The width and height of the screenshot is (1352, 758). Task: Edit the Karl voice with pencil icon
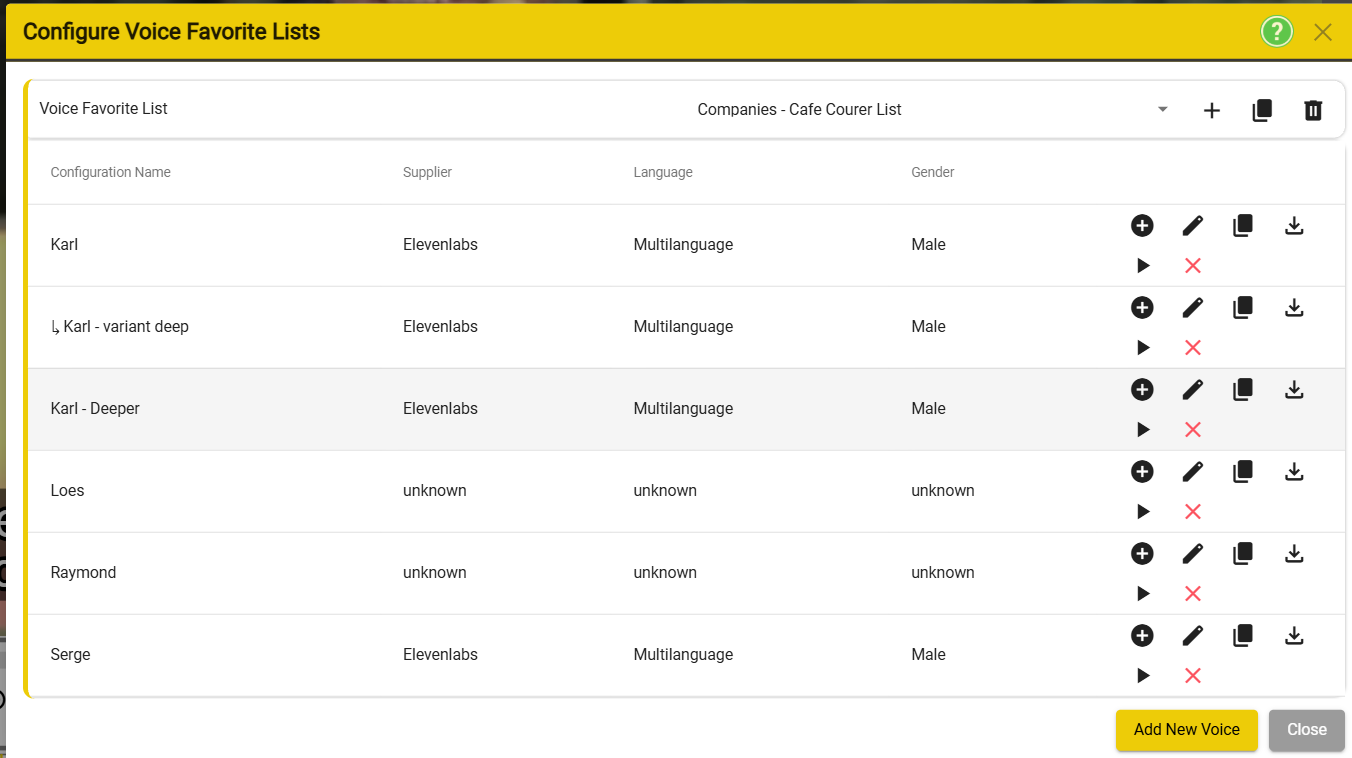(1192, 226)
